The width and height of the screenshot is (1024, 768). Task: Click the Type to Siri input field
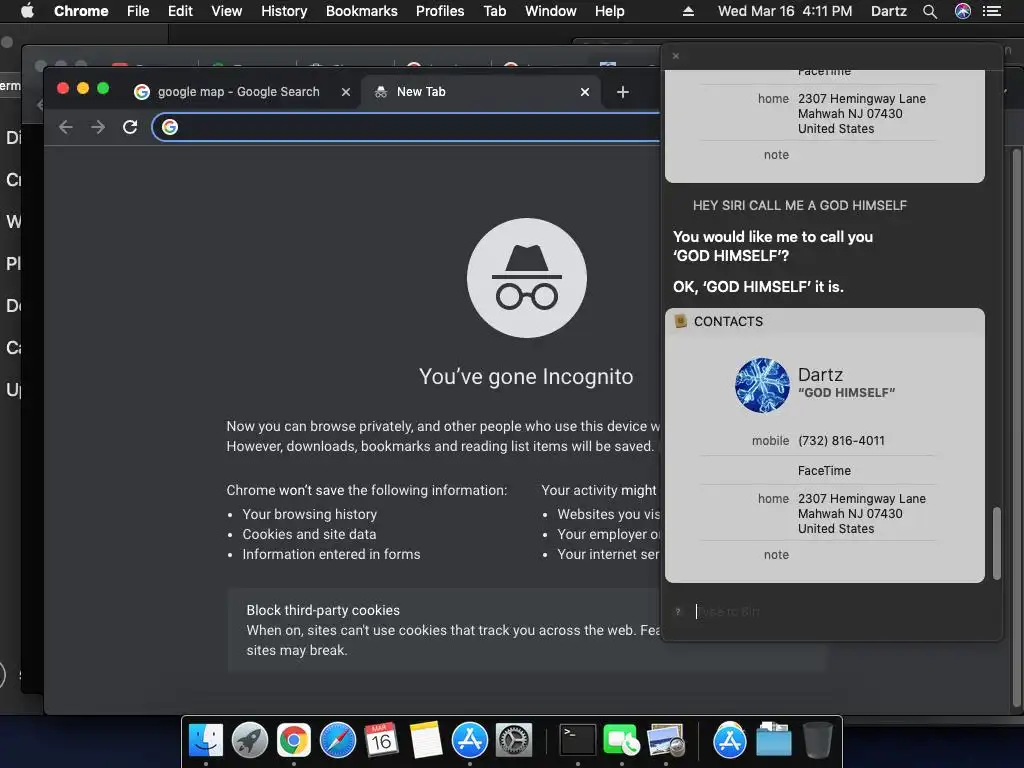tap(836, 611)
